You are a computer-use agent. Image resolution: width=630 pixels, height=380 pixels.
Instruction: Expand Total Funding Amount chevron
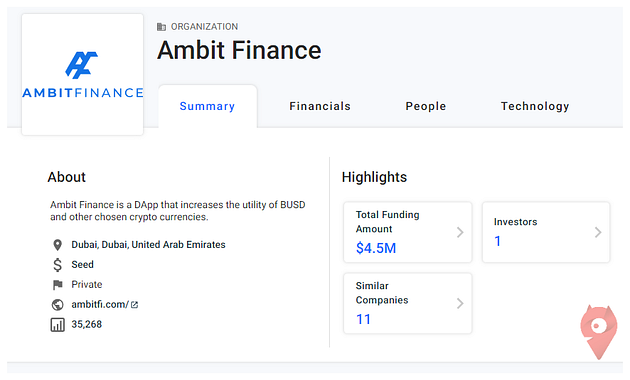[460, 232]
